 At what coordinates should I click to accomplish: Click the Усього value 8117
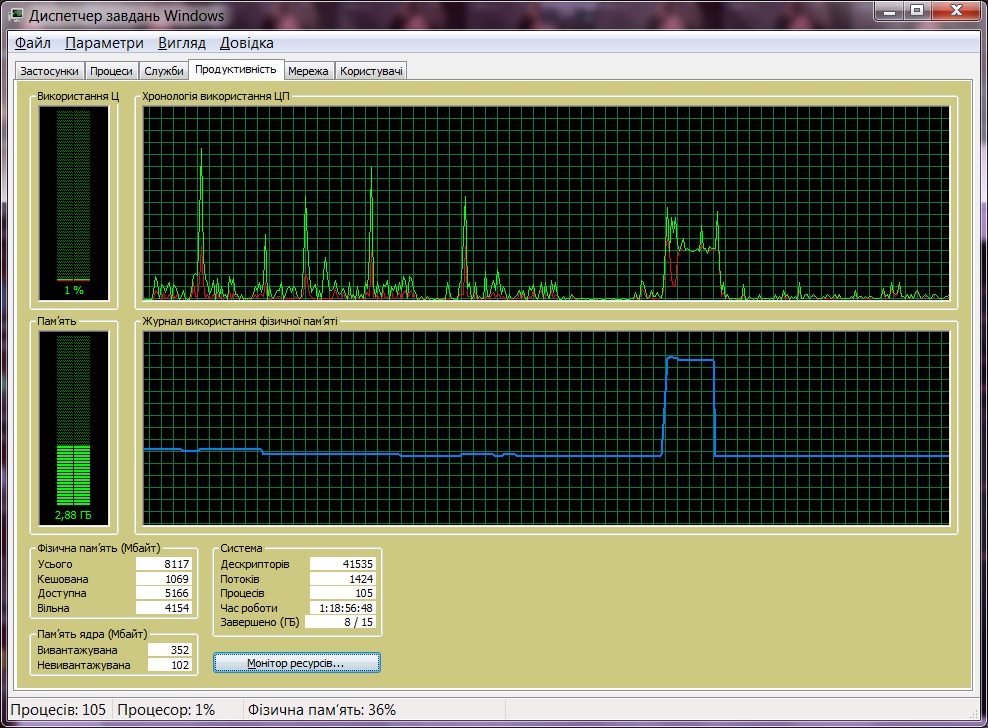click(163, 564)
